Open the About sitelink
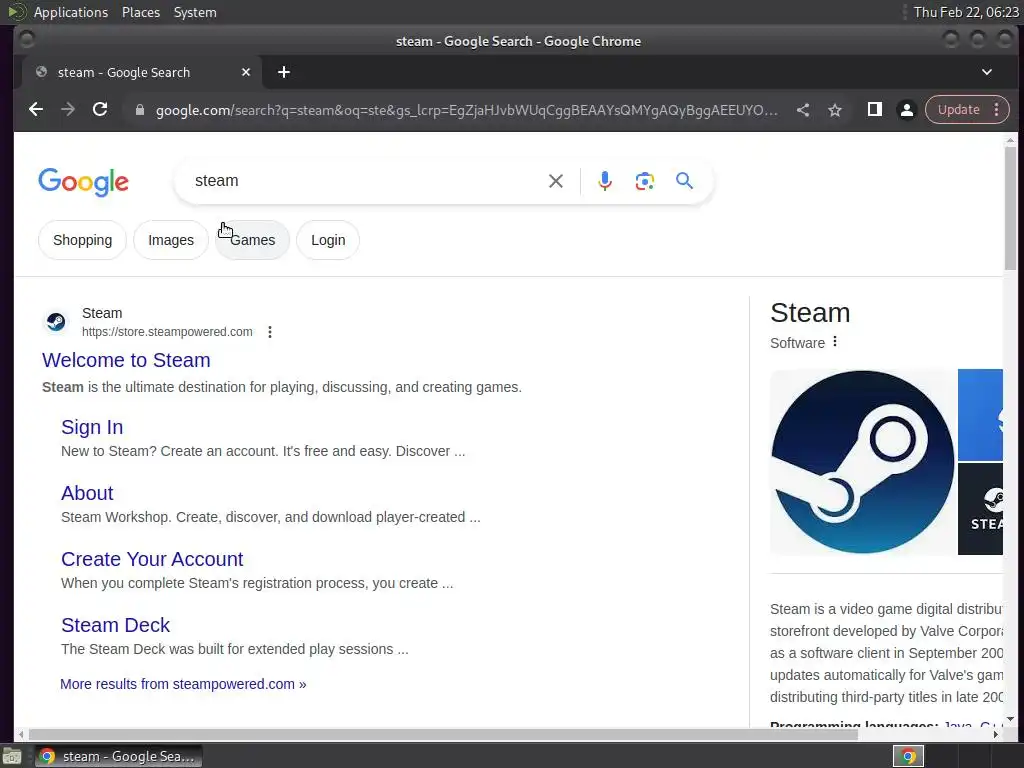1024x768 pixels. click(87, 493)
